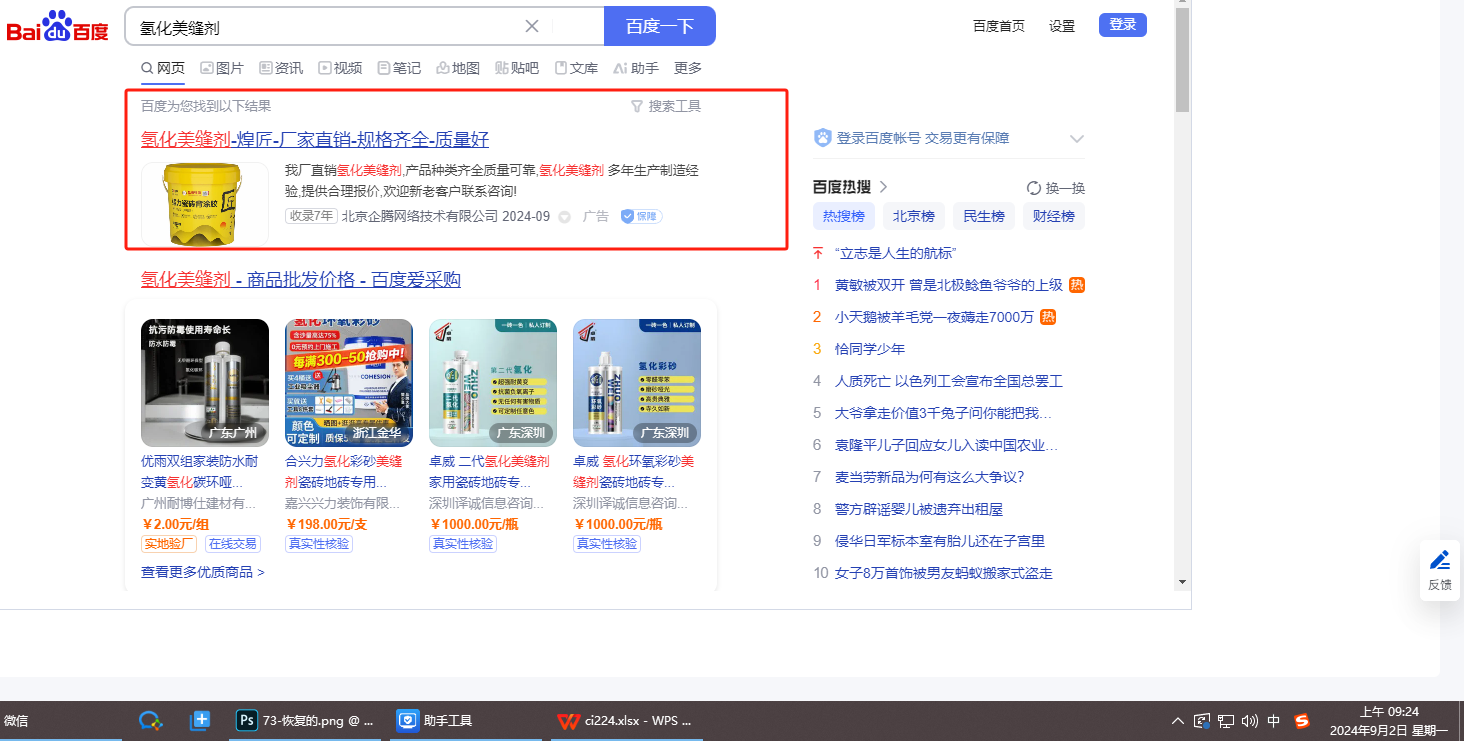Switch to the 图片 tab
The height and width of the screenshot is (741, 1464).
222,68
